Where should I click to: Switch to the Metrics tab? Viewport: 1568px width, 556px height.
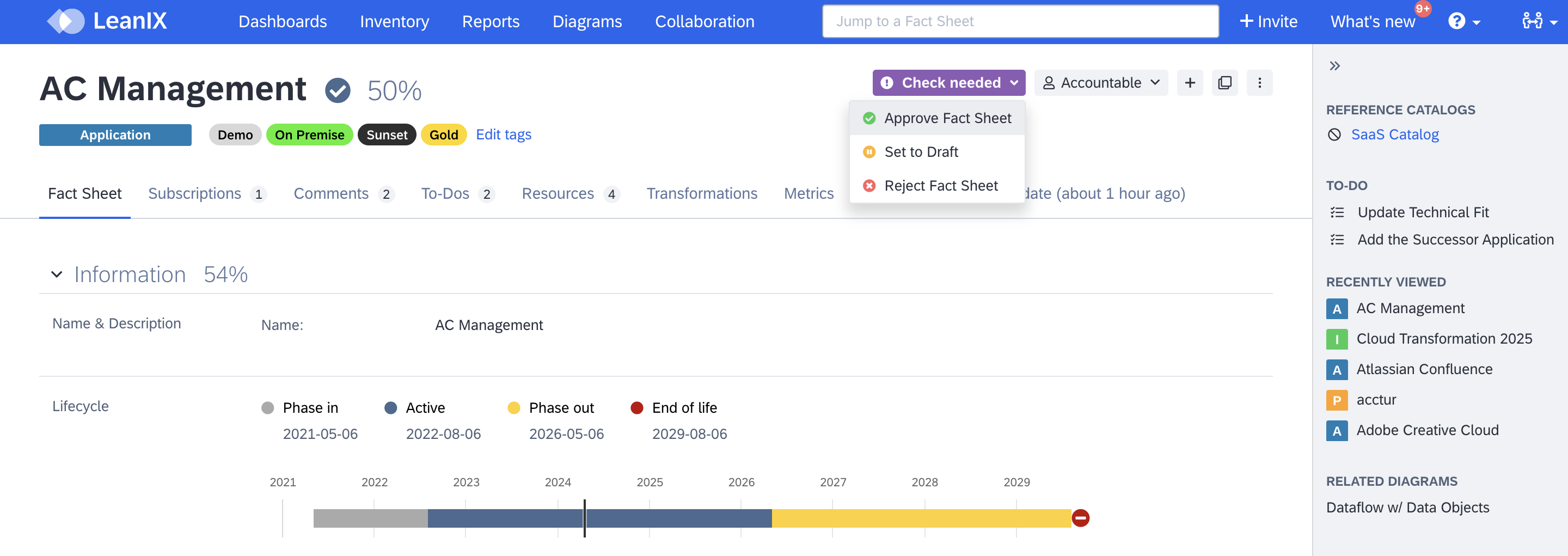pos(808,194)
